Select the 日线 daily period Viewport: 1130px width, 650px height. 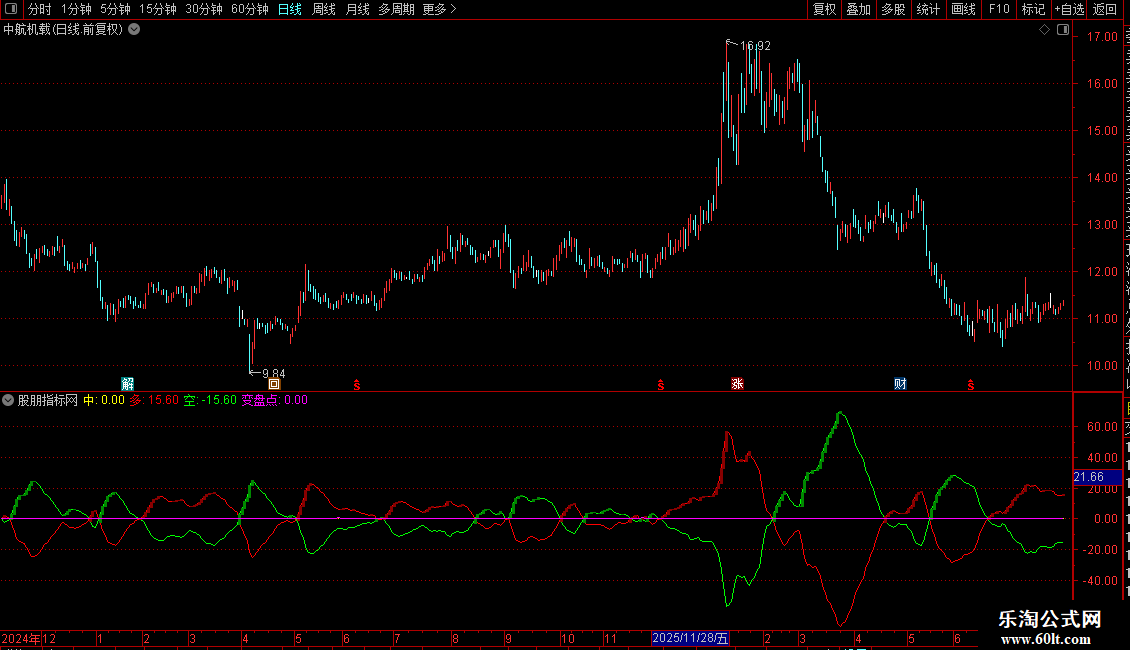click(x=290, y=9)
